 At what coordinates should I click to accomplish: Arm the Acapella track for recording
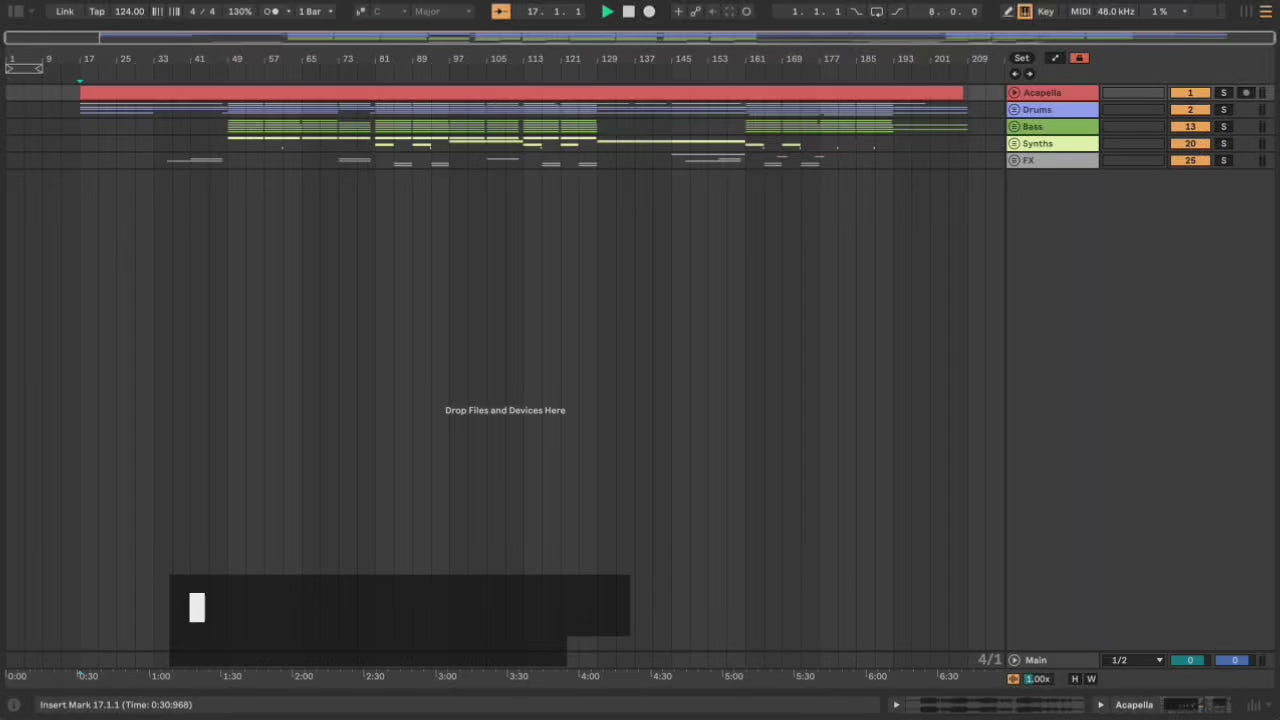pos(1246,93)
